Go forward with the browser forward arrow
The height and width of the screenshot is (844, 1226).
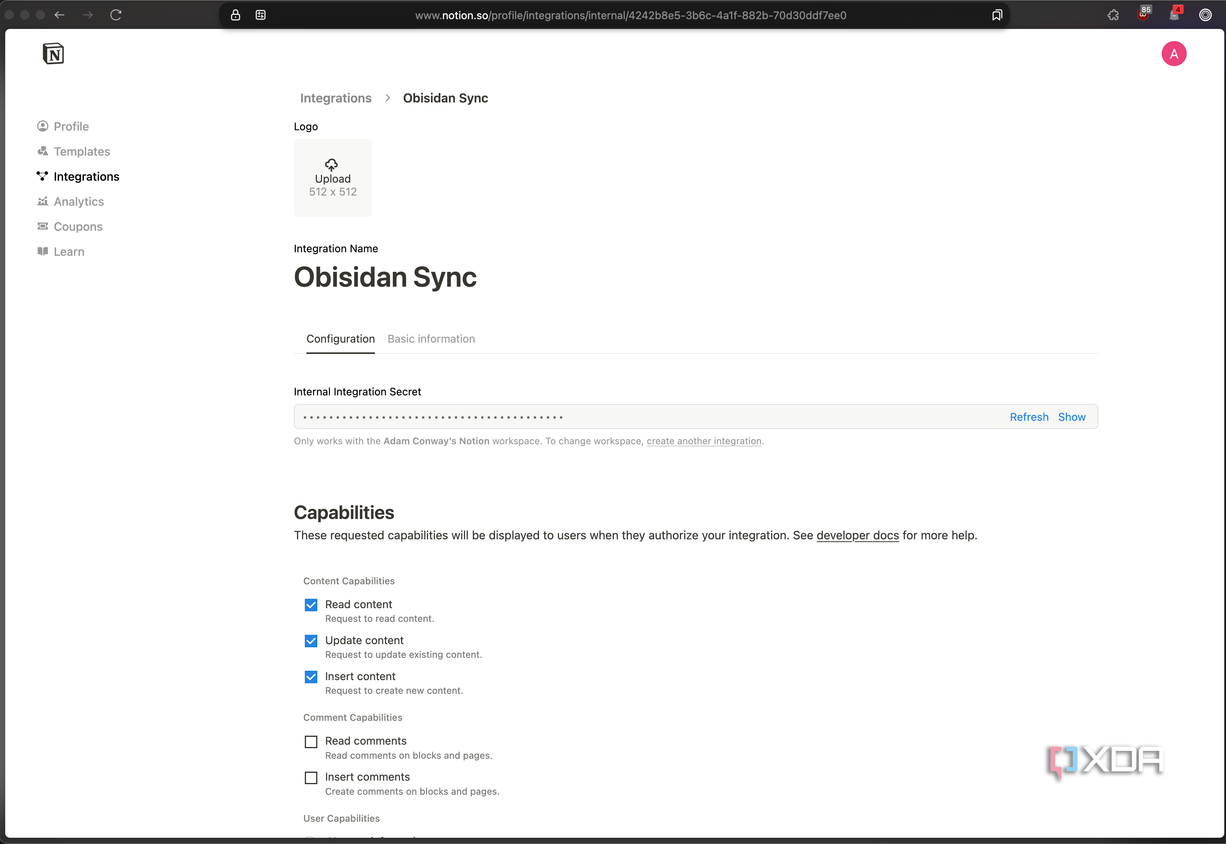(x=87, y=15)
